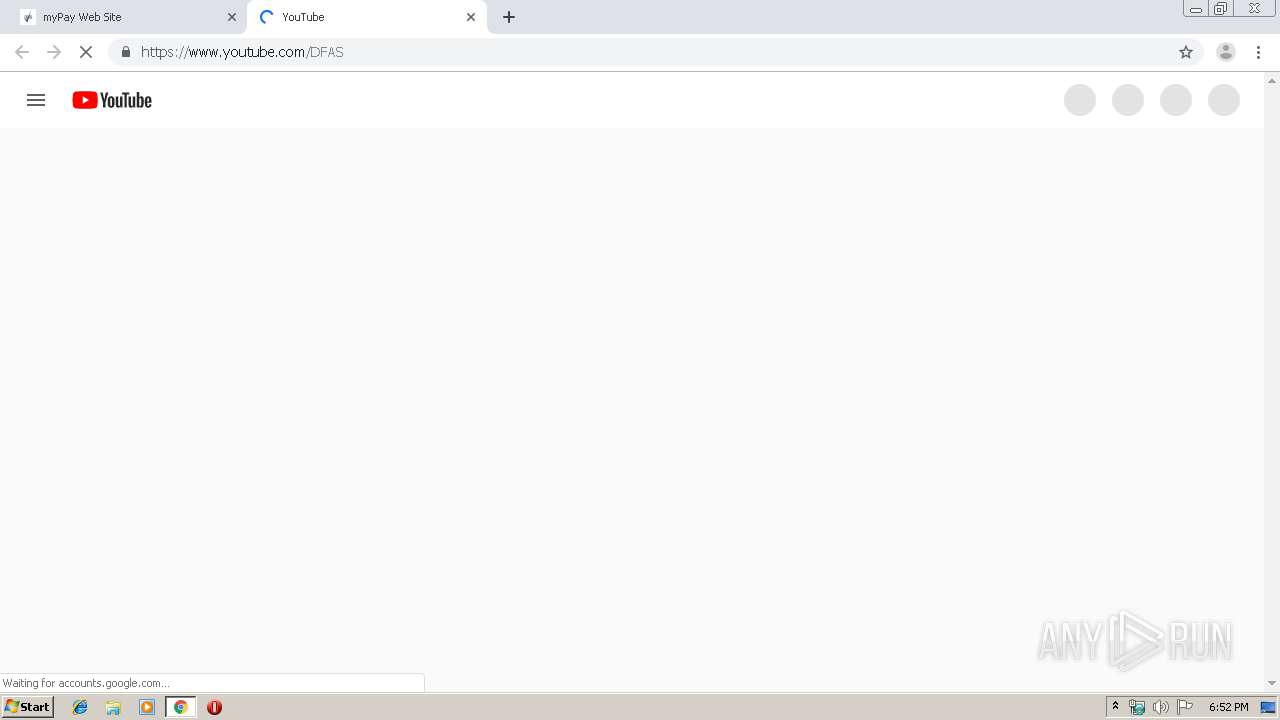This screenshot has width=1280, height=720.
Task: Stop loading the page
Action: point(86,52)
